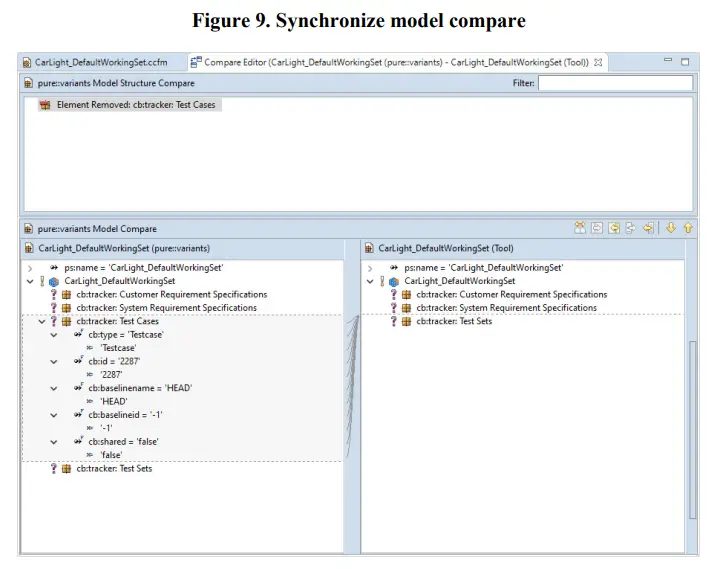Click the Filter input field
Image resolution: width=722 pixels, height=569 pixels.
(615, 83)
